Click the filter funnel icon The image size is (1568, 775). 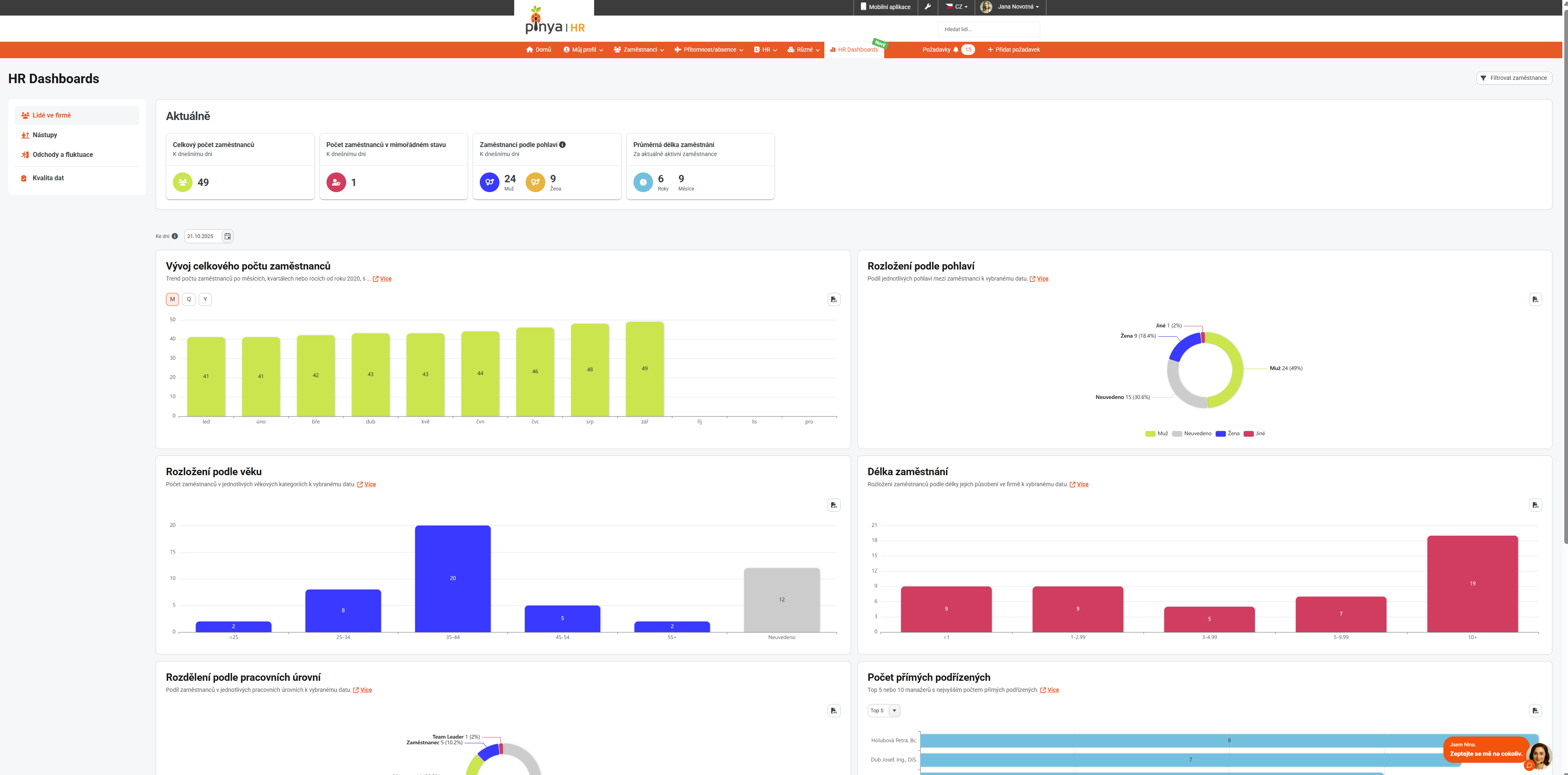1483,78
